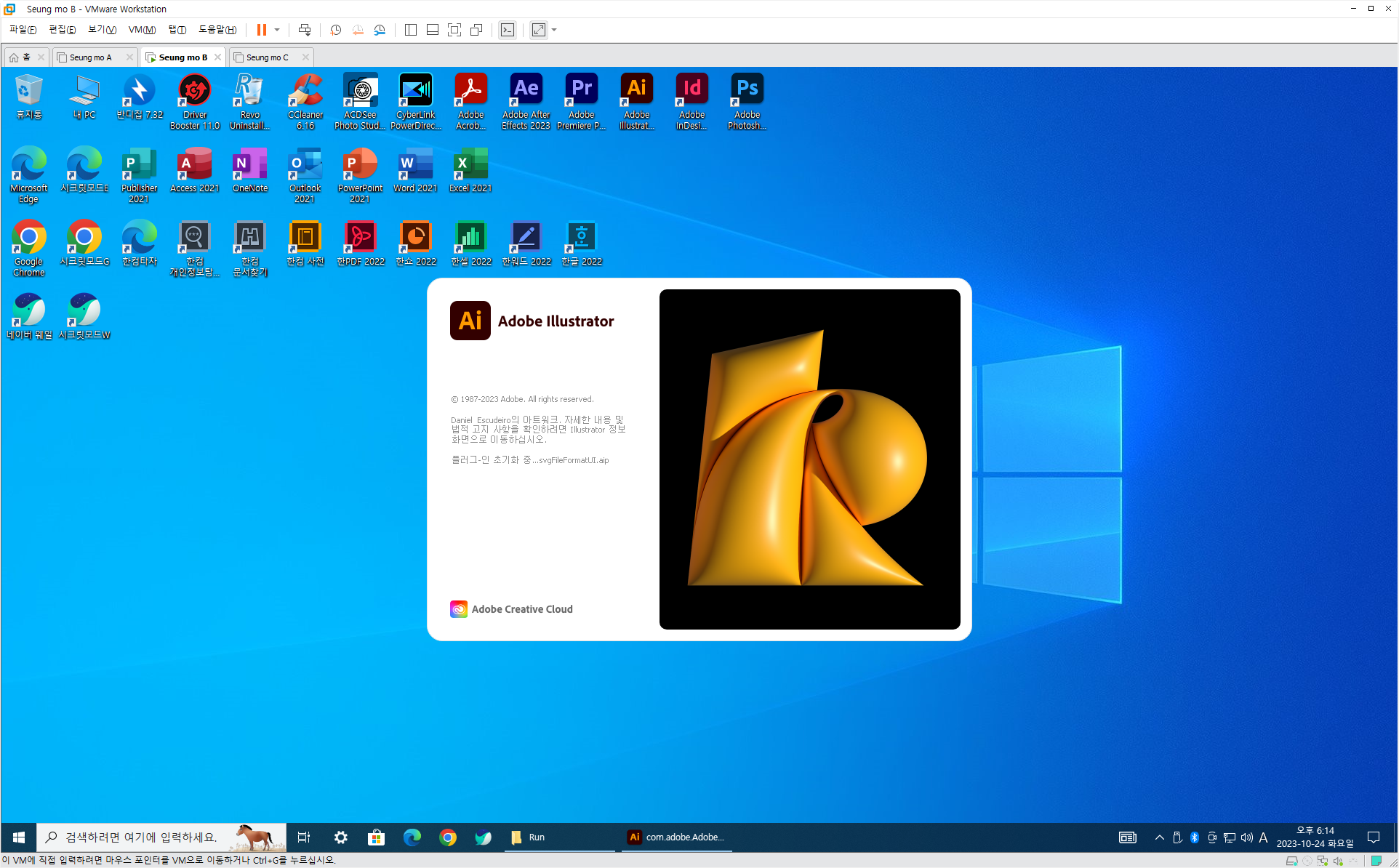The height and width of the screenshot is (868, 1399).
Task: Open the VM(M) menu
Action: coord(142,30)
